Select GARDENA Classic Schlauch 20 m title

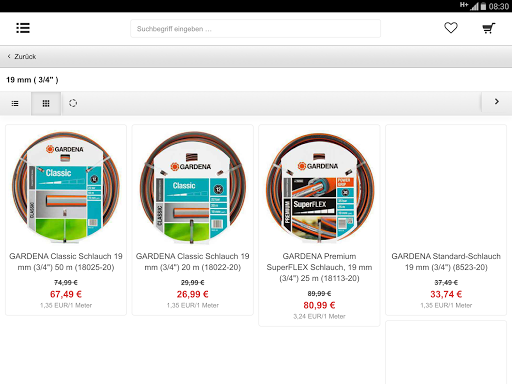(x=193, y=262)
